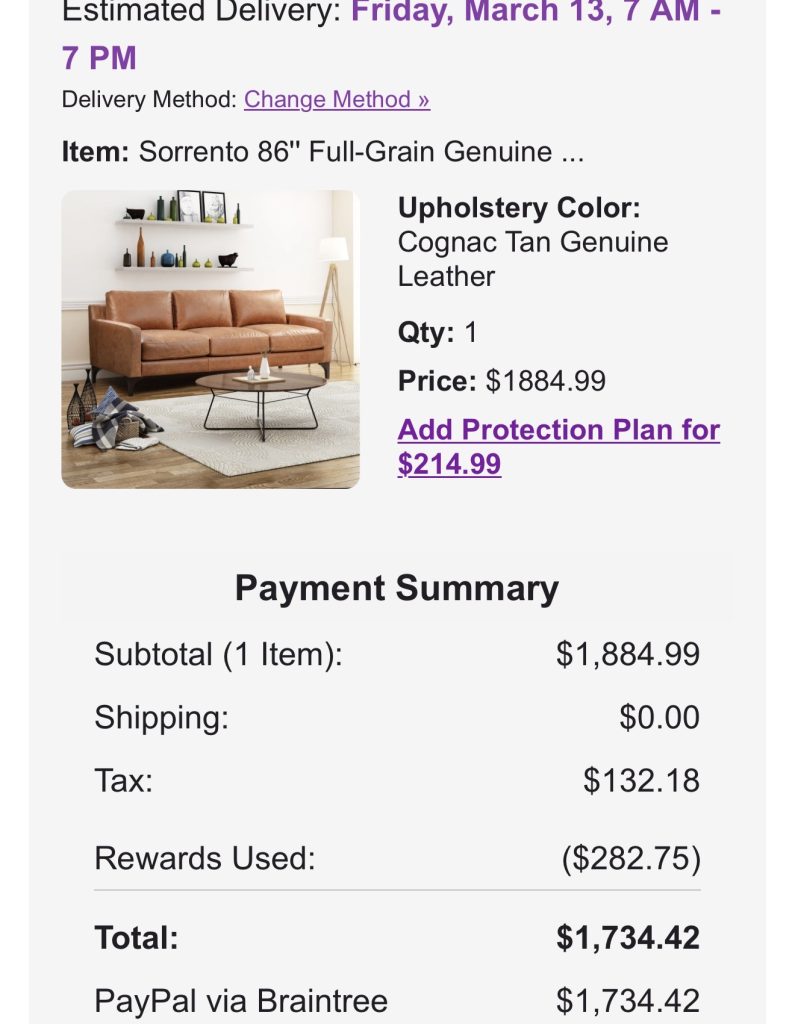The width and height of the screenshot is (795, 1024).
Task: Select the Cognac Tan Genuine Leather text
Action: [532, 259]
